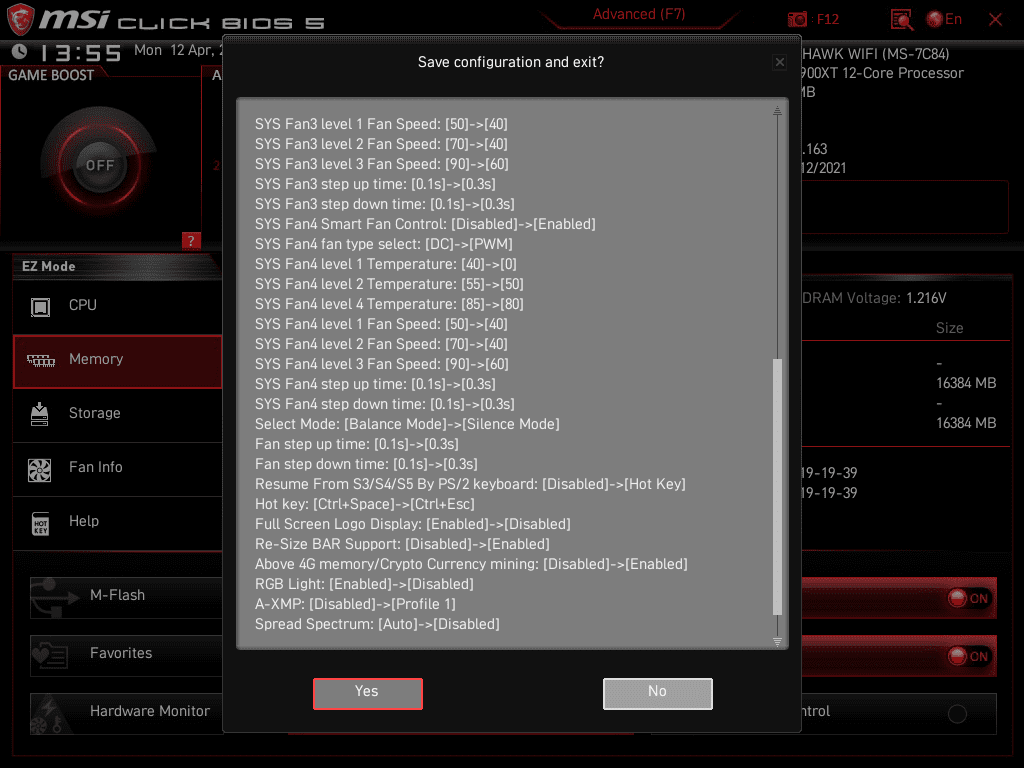Click Select Mode Silence Mode line
This screenshot has width=1024, height=768.
(x=408, y=424)
